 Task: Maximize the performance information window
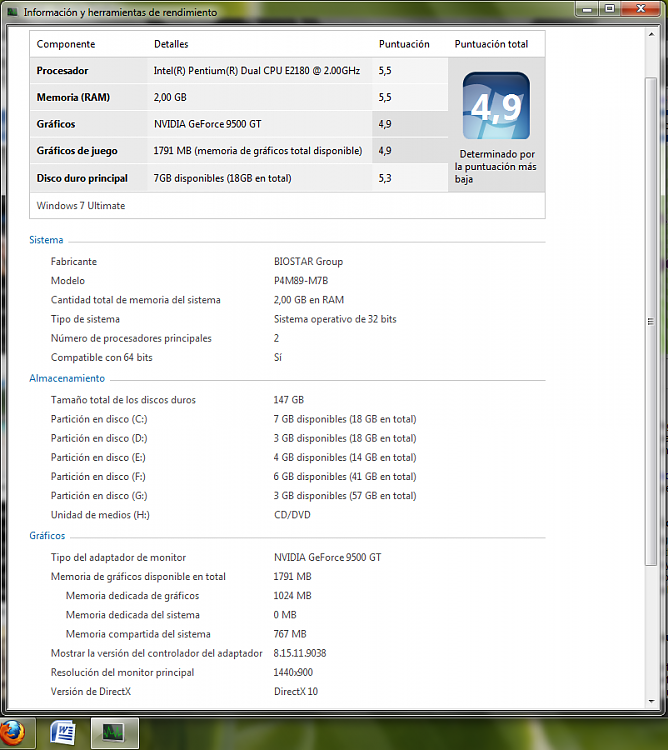[610, 9]
